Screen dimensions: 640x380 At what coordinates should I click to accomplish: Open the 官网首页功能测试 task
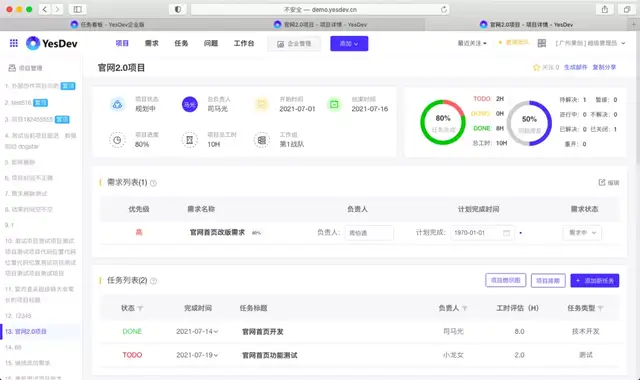point(269,355)
